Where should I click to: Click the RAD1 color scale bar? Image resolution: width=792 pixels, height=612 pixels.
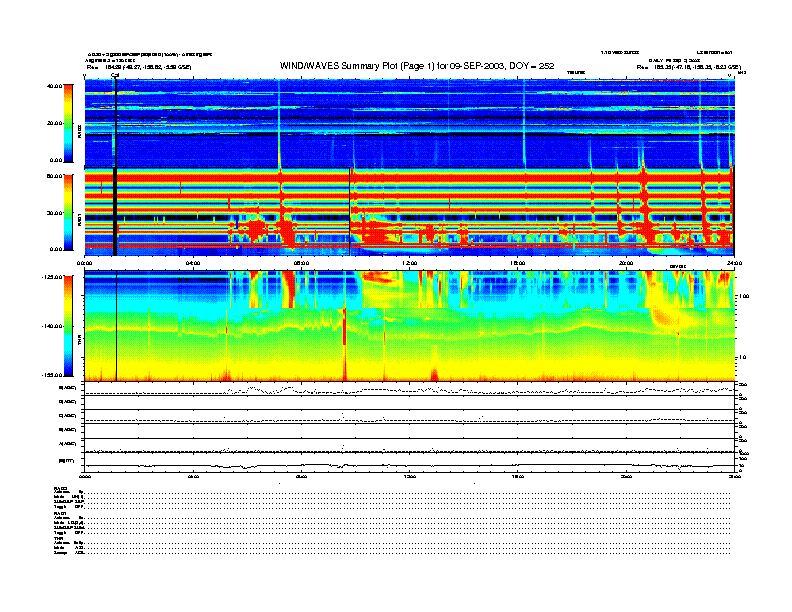68,212
